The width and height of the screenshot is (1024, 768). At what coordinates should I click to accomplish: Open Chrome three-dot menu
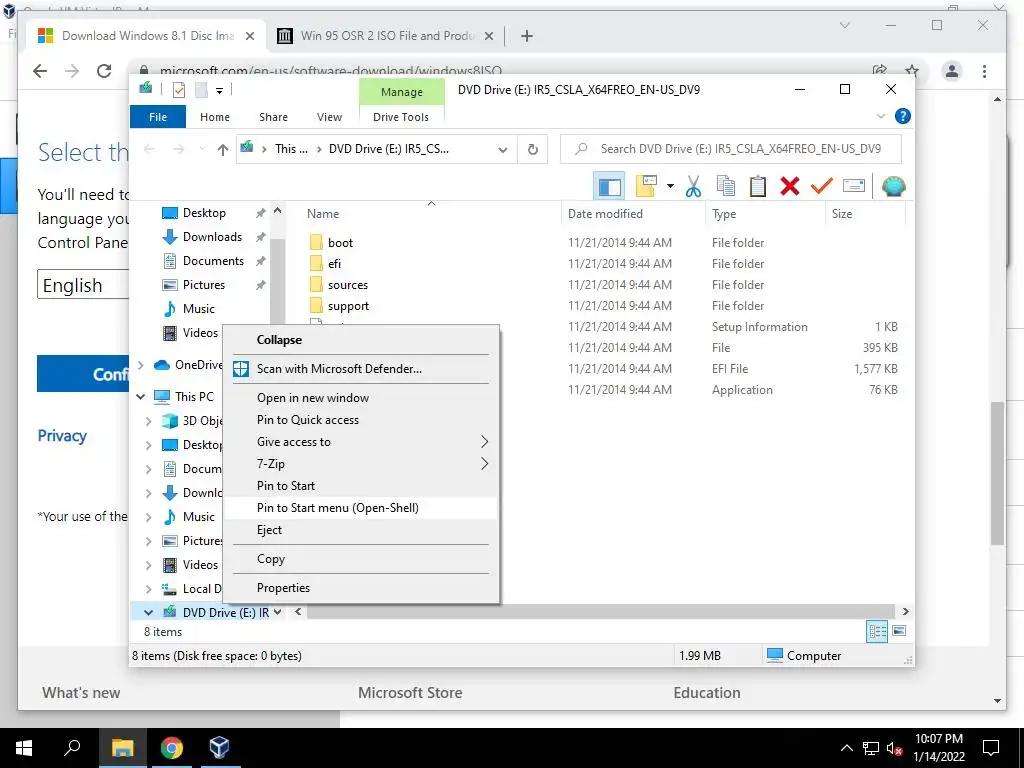(984, 71)
